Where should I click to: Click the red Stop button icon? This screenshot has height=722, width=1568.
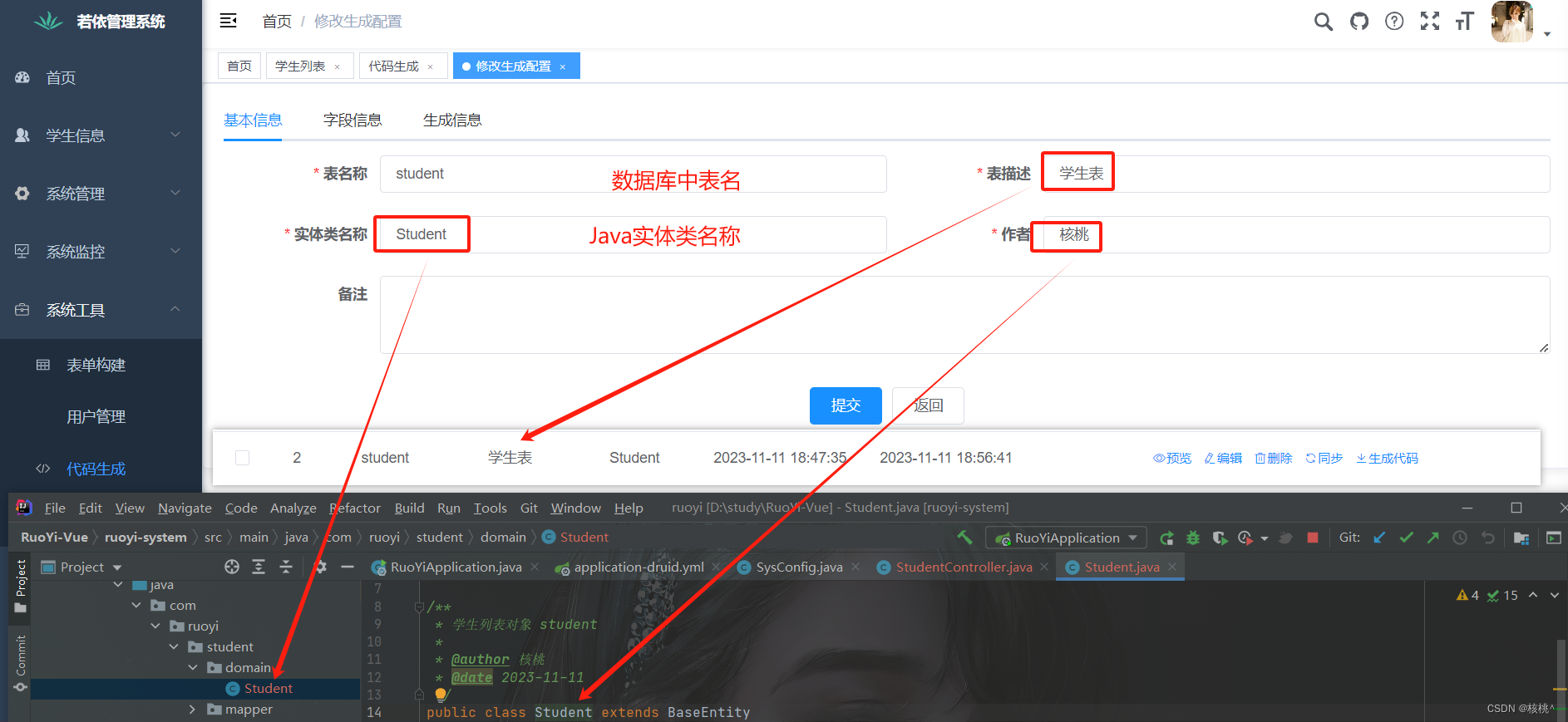pos(1313,538)
